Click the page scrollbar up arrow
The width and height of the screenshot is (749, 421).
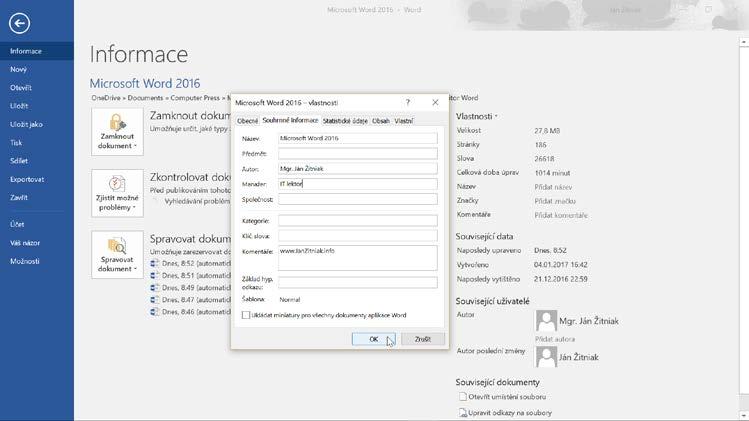pos(744,42)
